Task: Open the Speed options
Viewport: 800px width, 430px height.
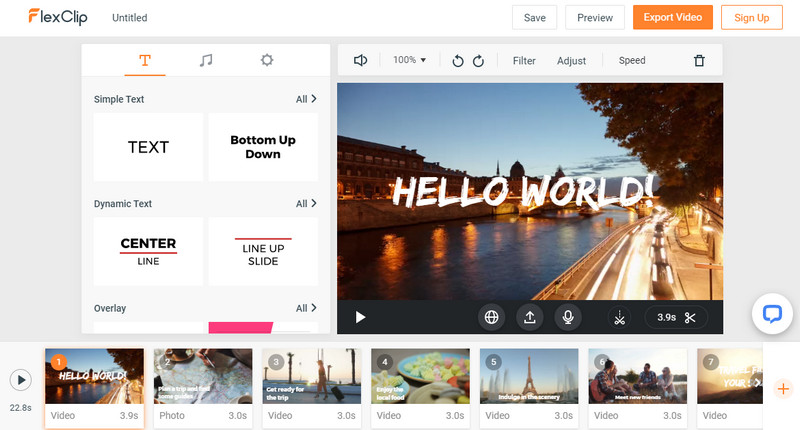Action: [x=632, y=60]
